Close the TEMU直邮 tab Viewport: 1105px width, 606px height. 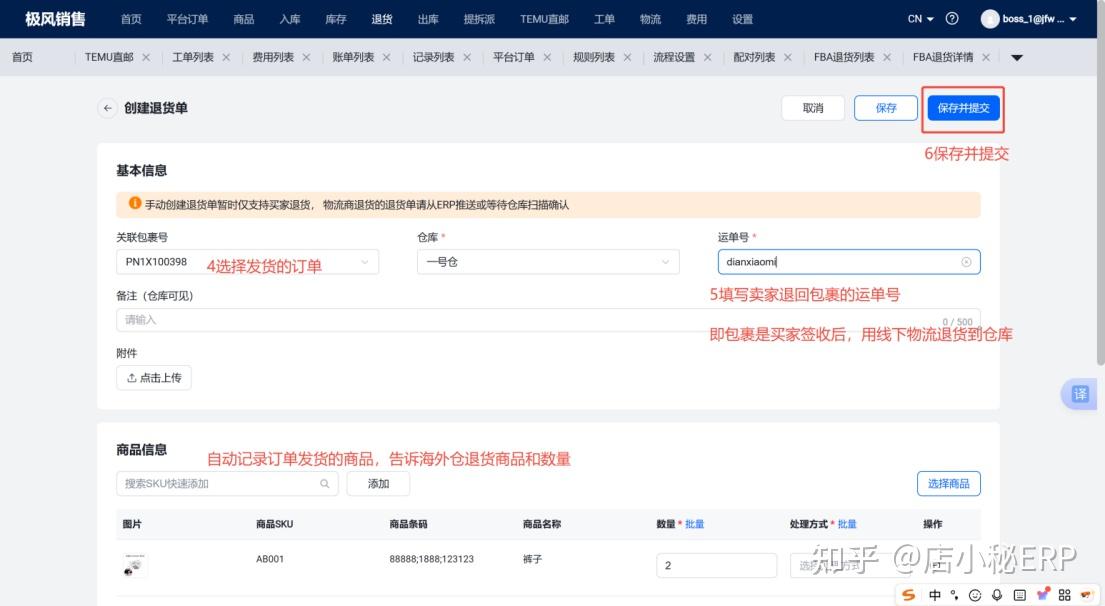coord(146,57)
